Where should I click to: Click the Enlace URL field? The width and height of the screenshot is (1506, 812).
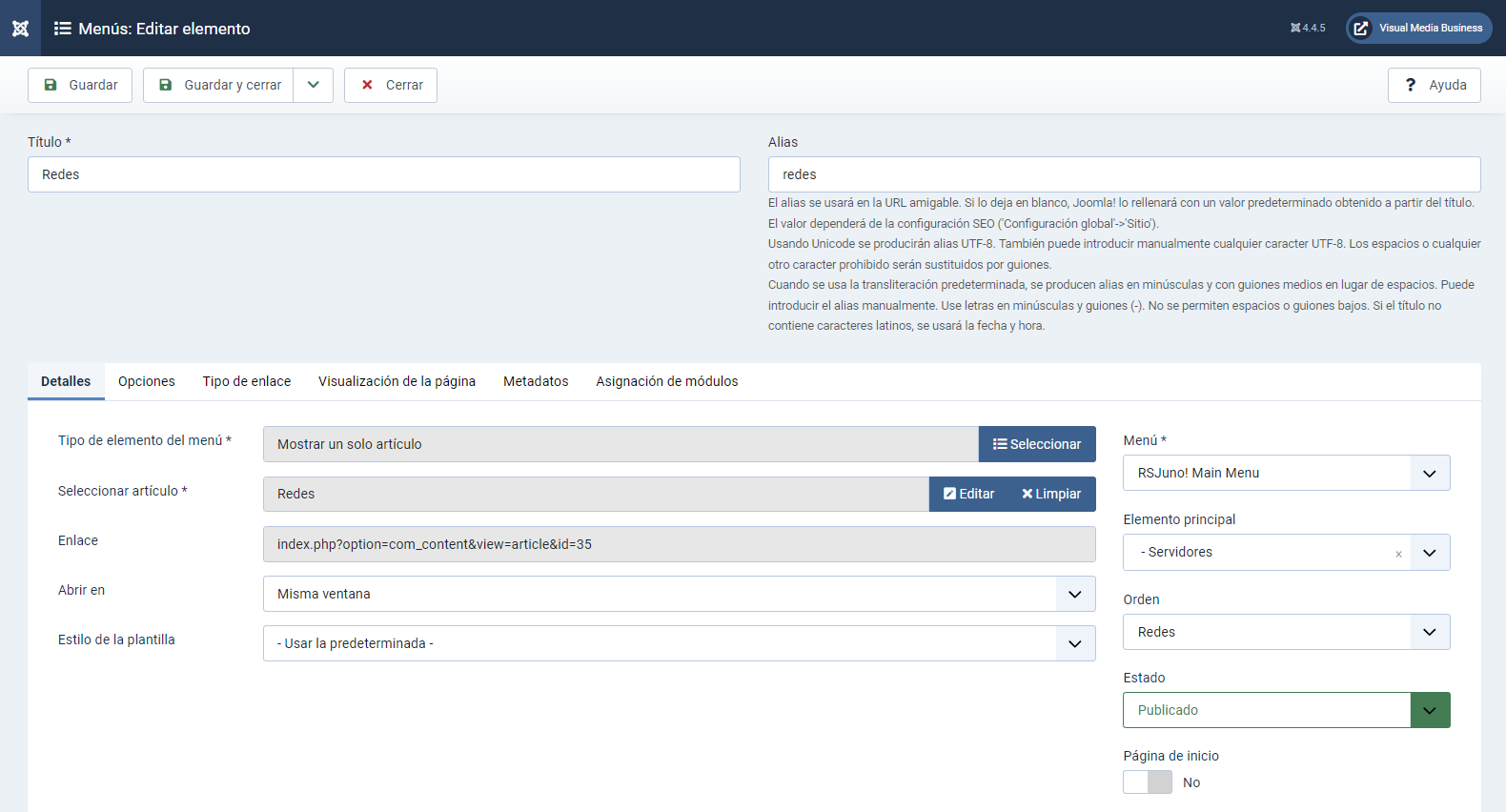click(680, 544)
